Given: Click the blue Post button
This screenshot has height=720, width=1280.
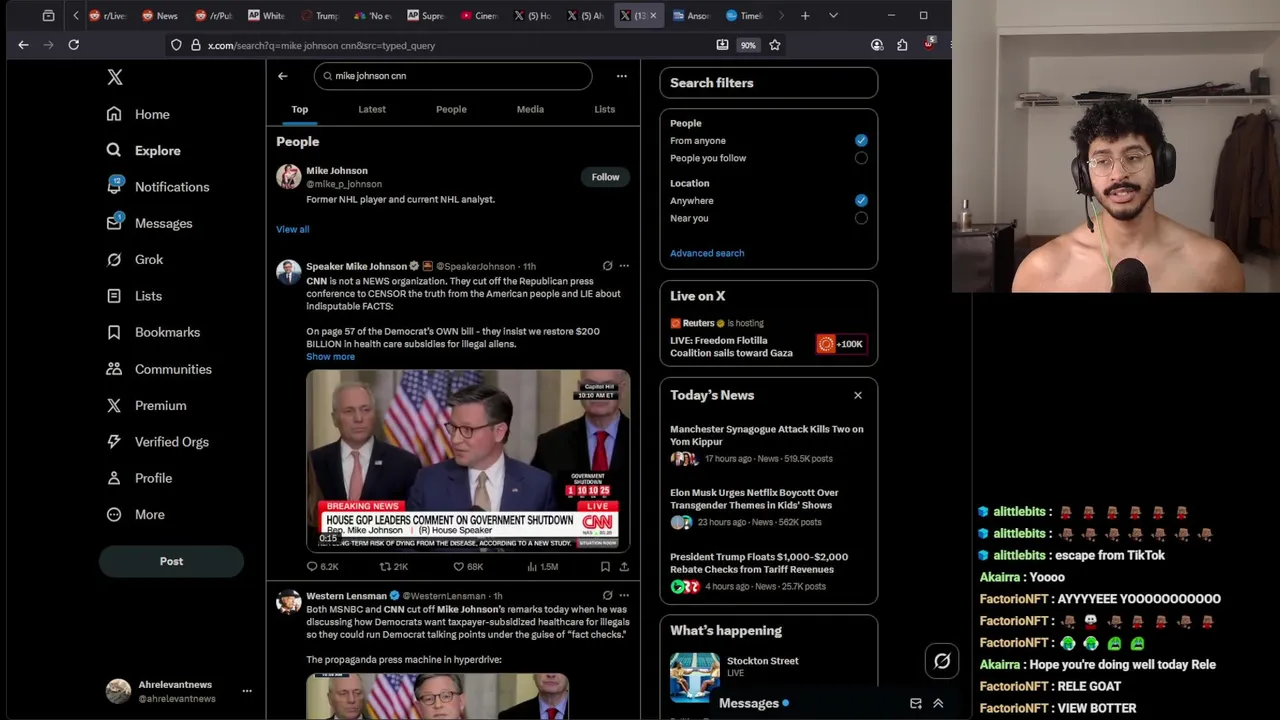Looking at the screenshot, I should pyautogui.click(x=171, y=561).
